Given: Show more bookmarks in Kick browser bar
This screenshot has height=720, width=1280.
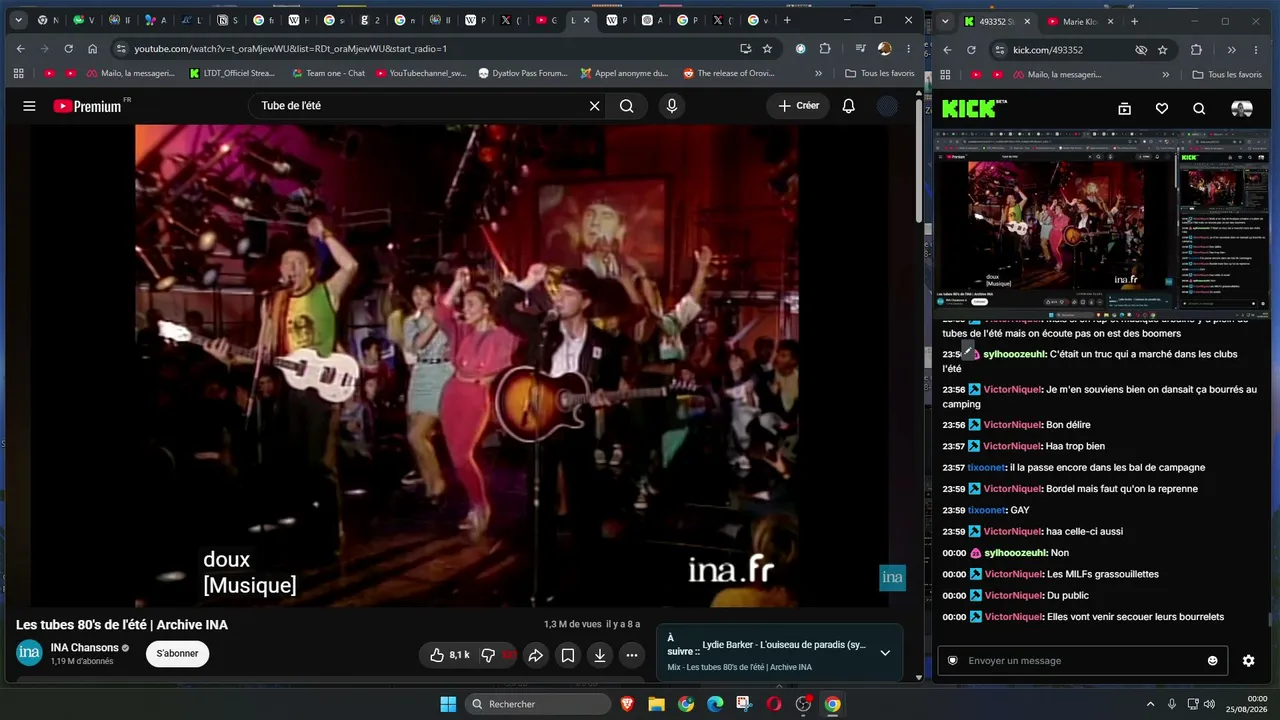Looking at the screenshot, I should click(x=1165, y=74).
